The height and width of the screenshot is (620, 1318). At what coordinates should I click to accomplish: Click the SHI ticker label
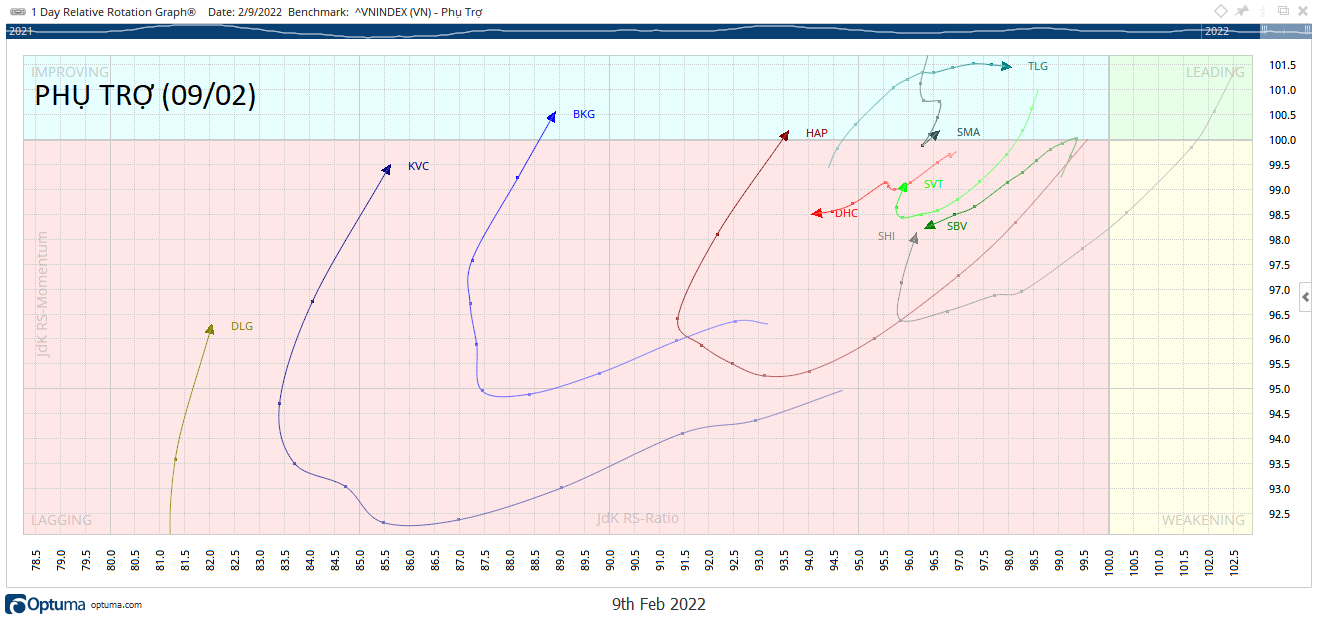point(886,236)
